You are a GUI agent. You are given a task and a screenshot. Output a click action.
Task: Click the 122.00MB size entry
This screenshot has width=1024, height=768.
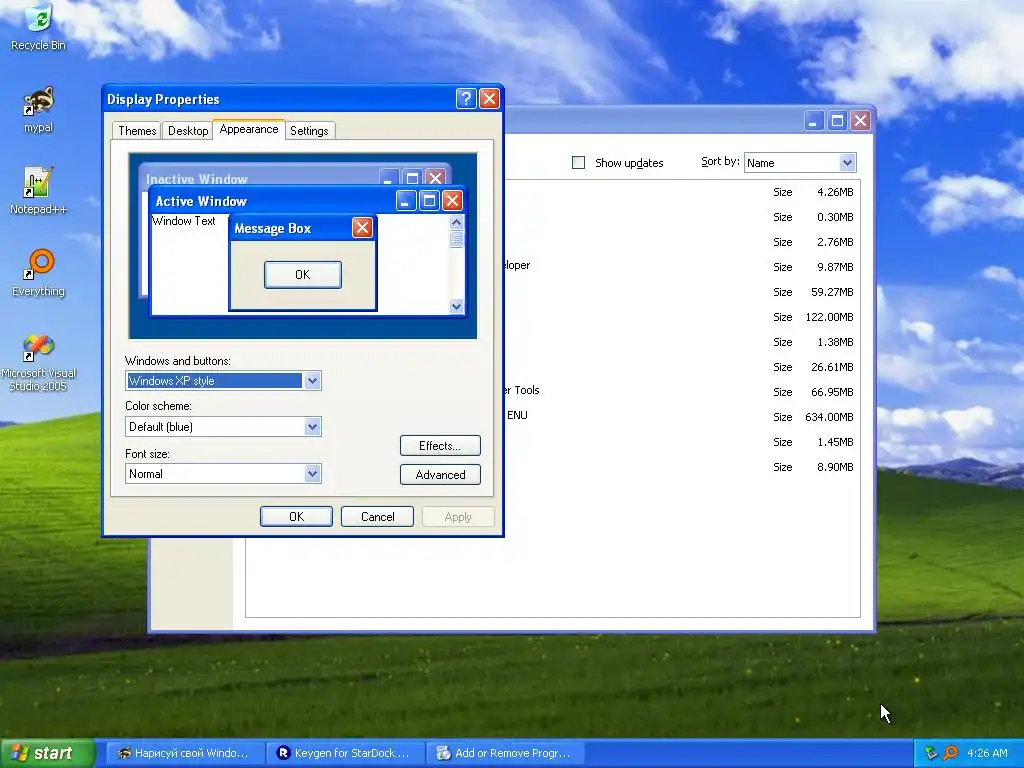coord(829,317)
